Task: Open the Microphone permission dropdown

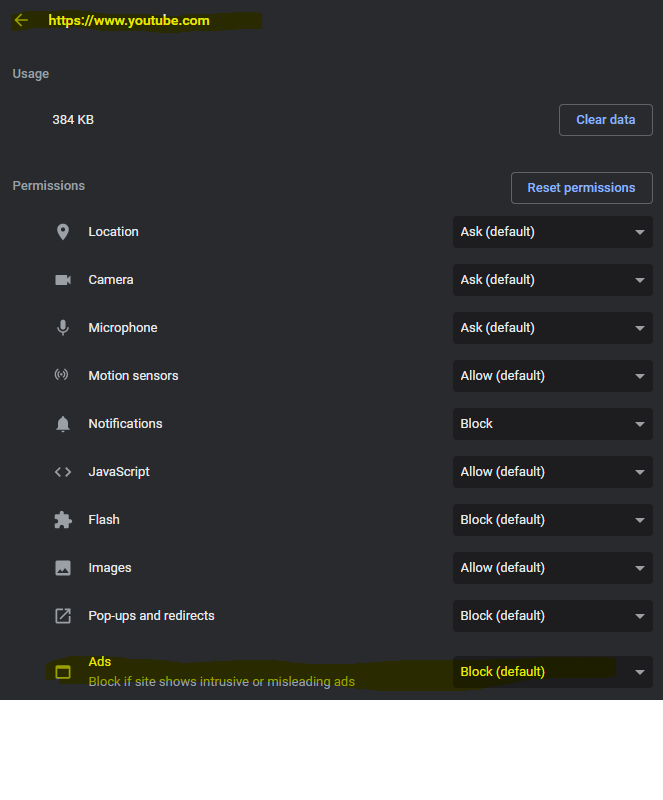Action: 552,328
